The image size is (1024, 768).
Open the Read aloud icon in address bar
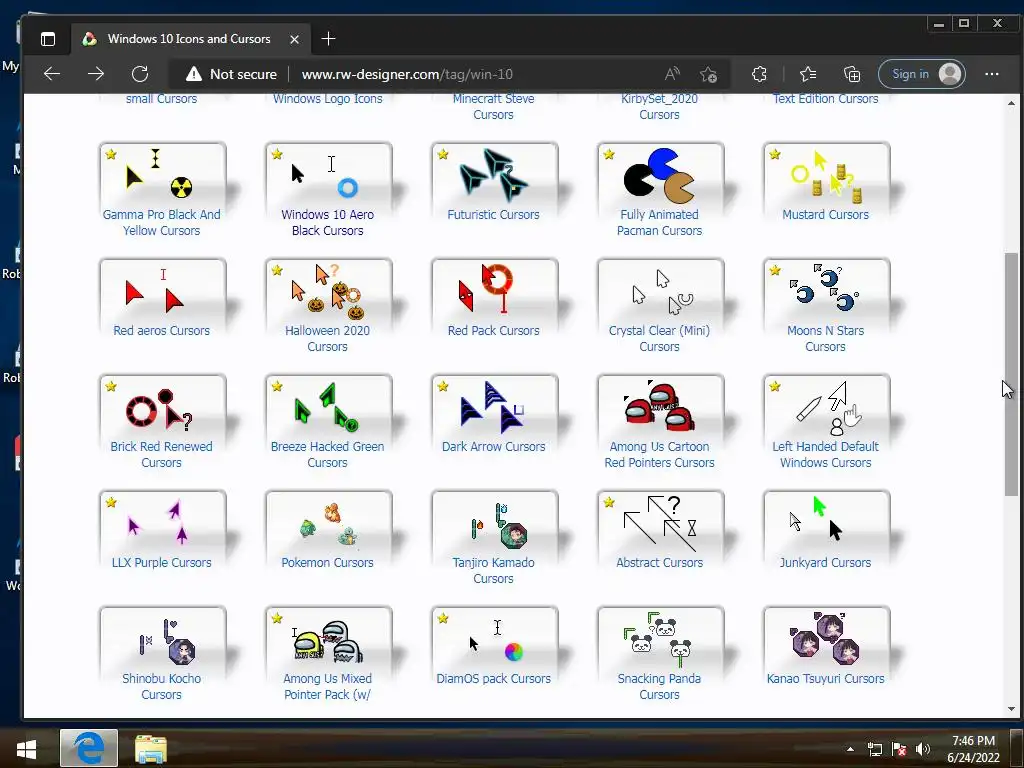click(x=671, y=74)
